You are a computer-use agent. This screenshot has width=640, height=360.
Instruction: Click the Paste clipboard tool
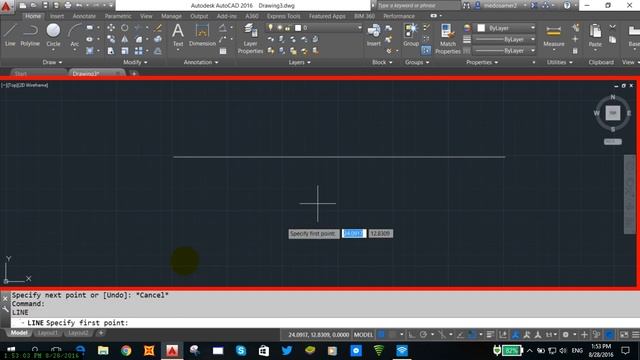[x=595, y=36]
